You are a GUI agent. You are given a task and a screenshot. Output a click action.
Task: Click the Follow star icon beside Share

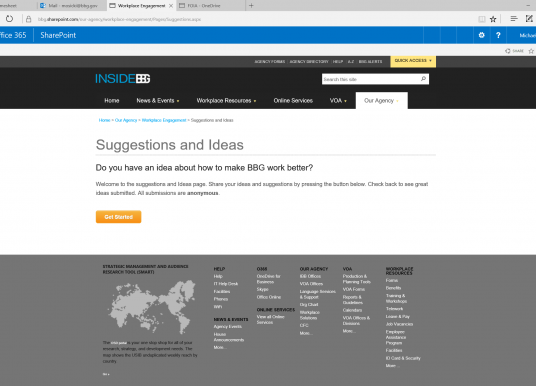coord(531,51)
